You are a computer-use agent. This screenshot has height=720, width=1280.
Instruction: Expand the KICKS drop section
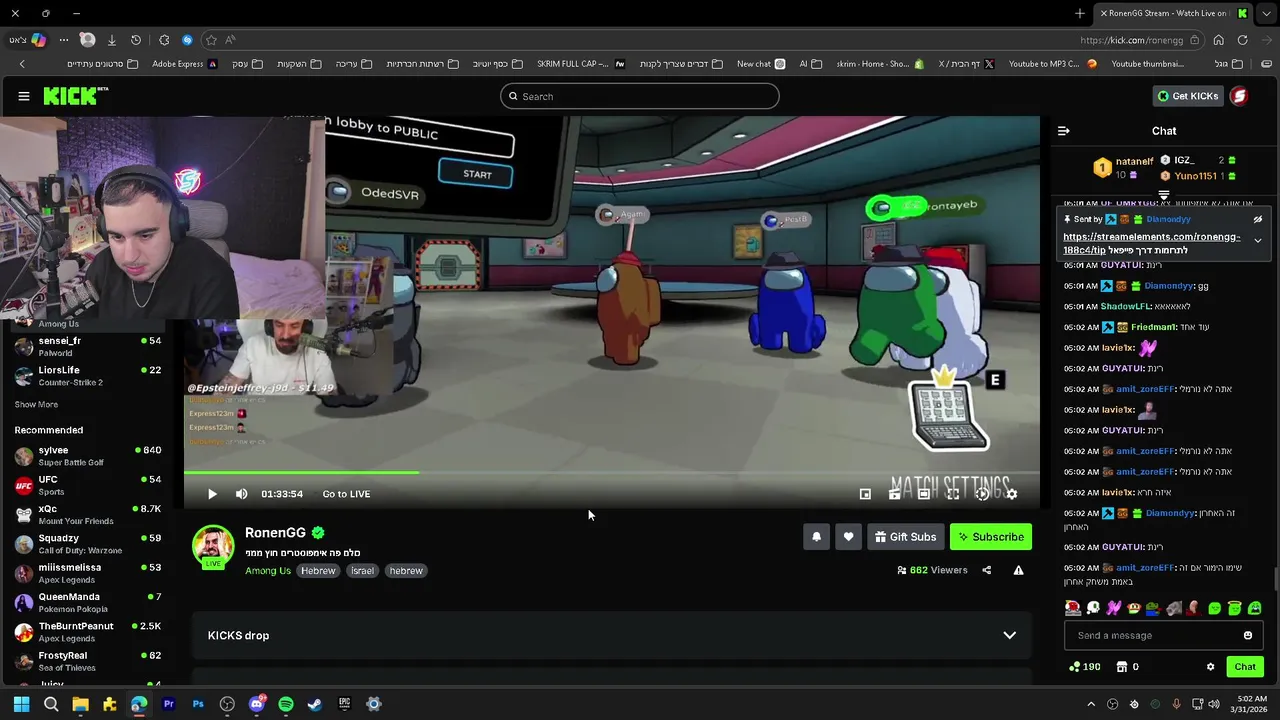[612, 636]
